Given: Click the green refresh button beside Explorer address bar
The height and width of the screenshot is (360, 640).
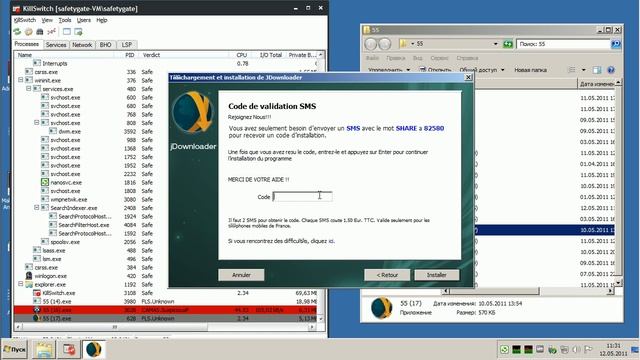Looking at the screenshot, I should click(x=508, y=44).
